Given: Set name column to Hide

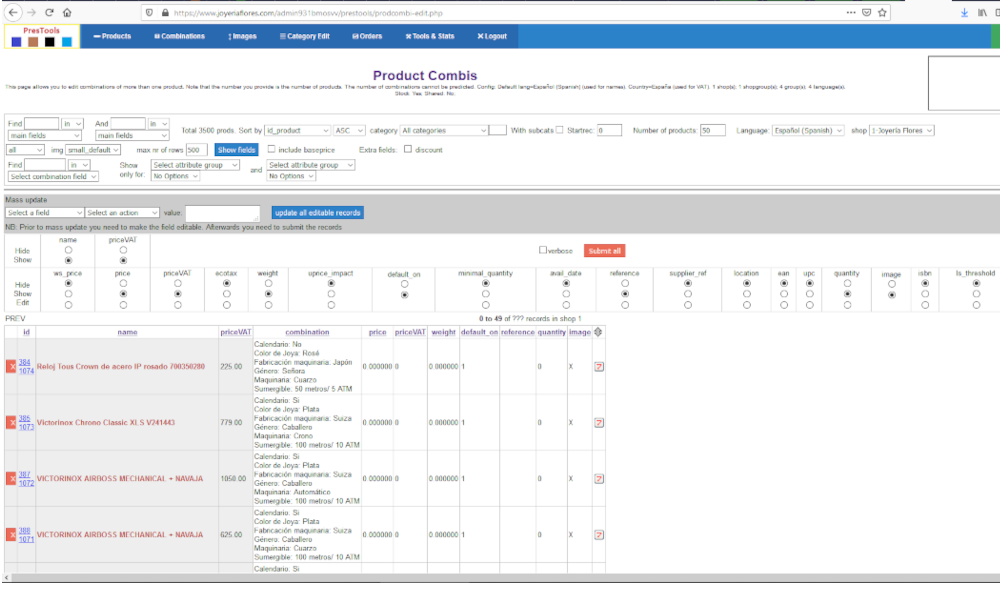Looking at the screenshot, I should pyautogui.click(x=68, y=251).
